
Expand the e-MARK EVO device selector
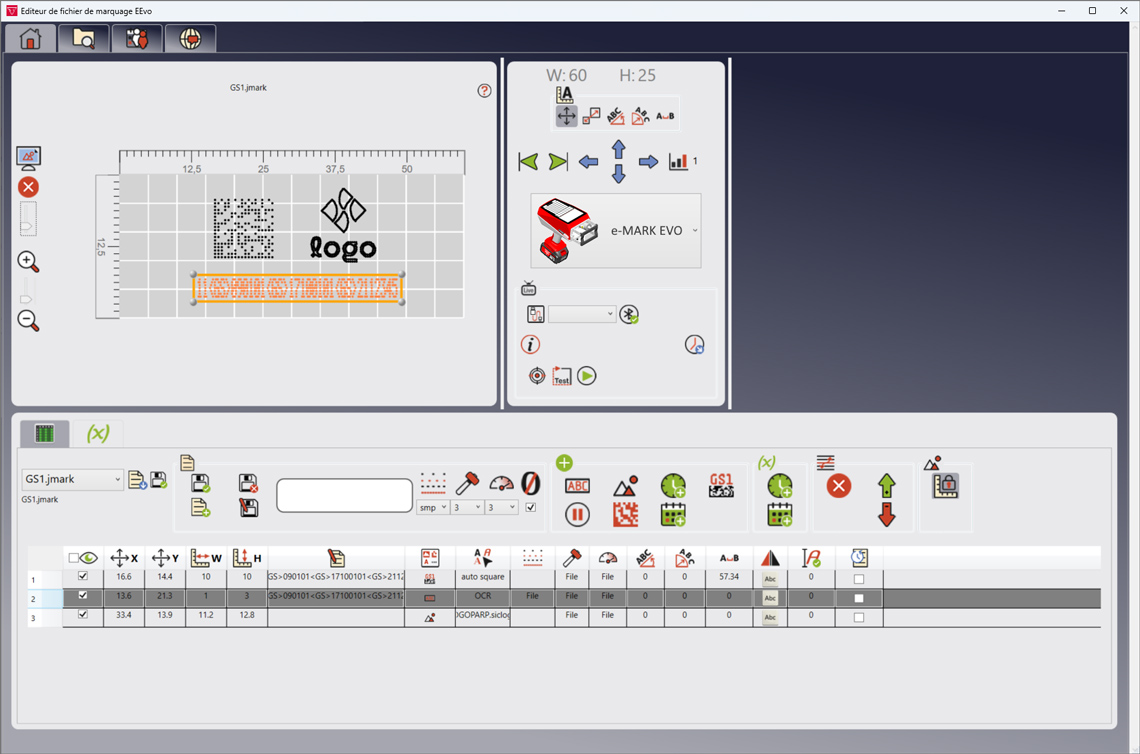(695, 231)
